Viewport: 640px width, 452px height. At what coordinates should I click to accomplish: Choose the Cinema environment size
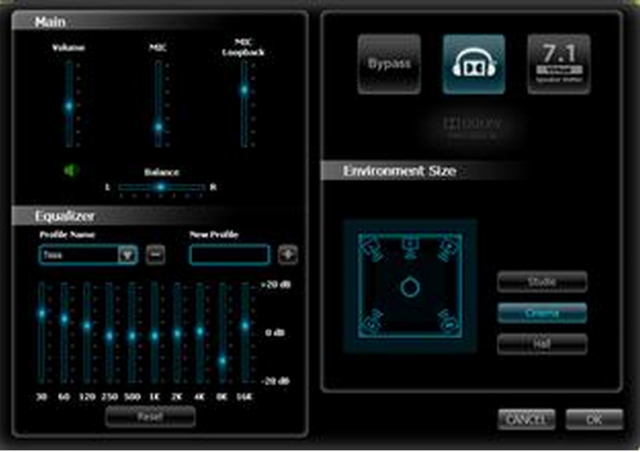[542, 313]
